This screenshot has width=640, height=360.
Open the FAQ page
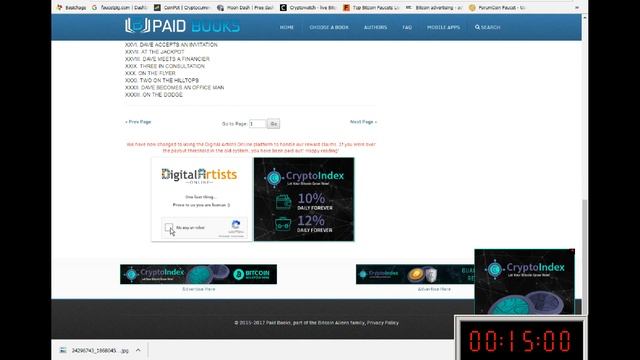pos(407,27)
